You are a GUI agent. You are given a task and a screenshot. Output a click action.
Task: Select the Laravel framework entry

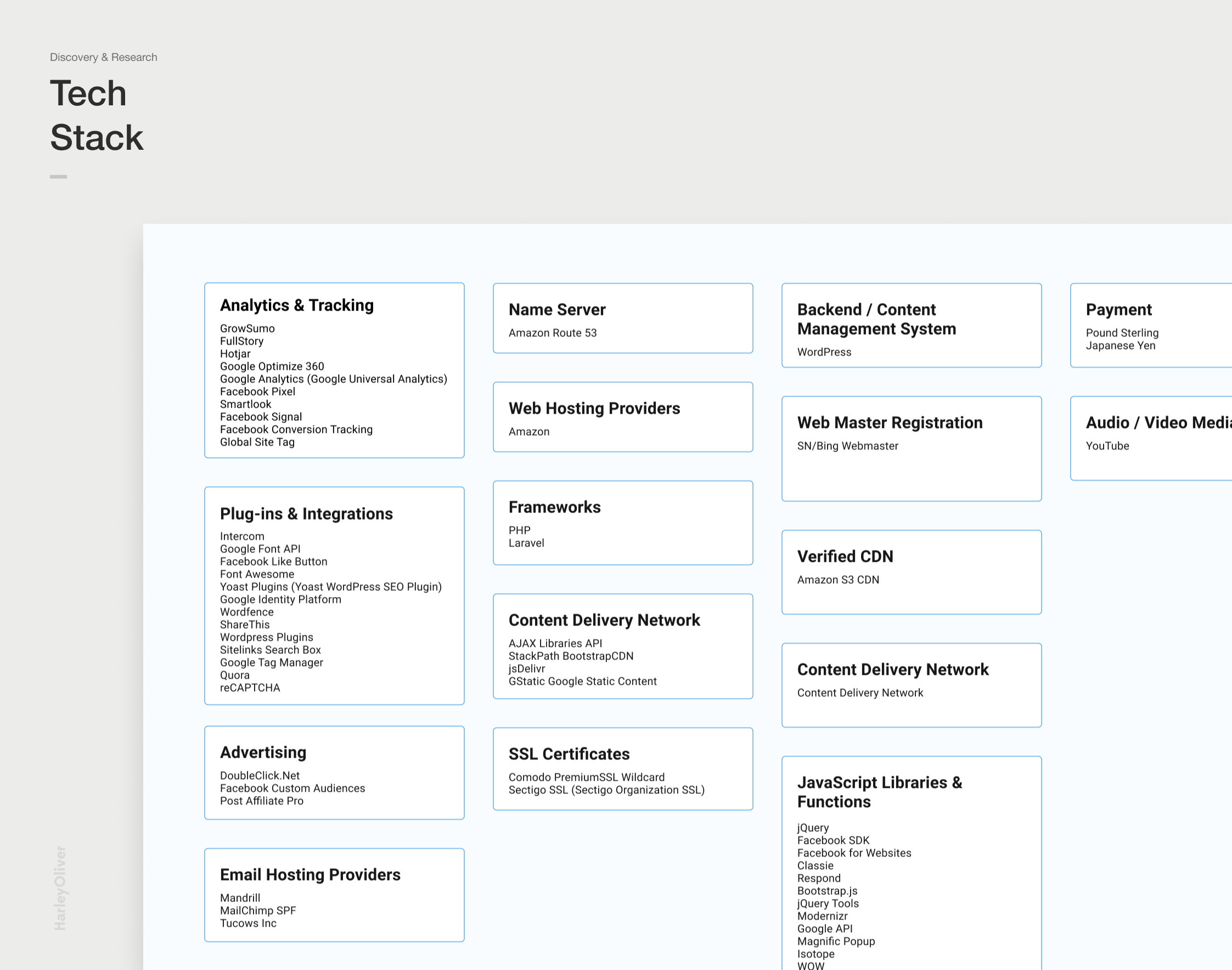pos(526,544)
